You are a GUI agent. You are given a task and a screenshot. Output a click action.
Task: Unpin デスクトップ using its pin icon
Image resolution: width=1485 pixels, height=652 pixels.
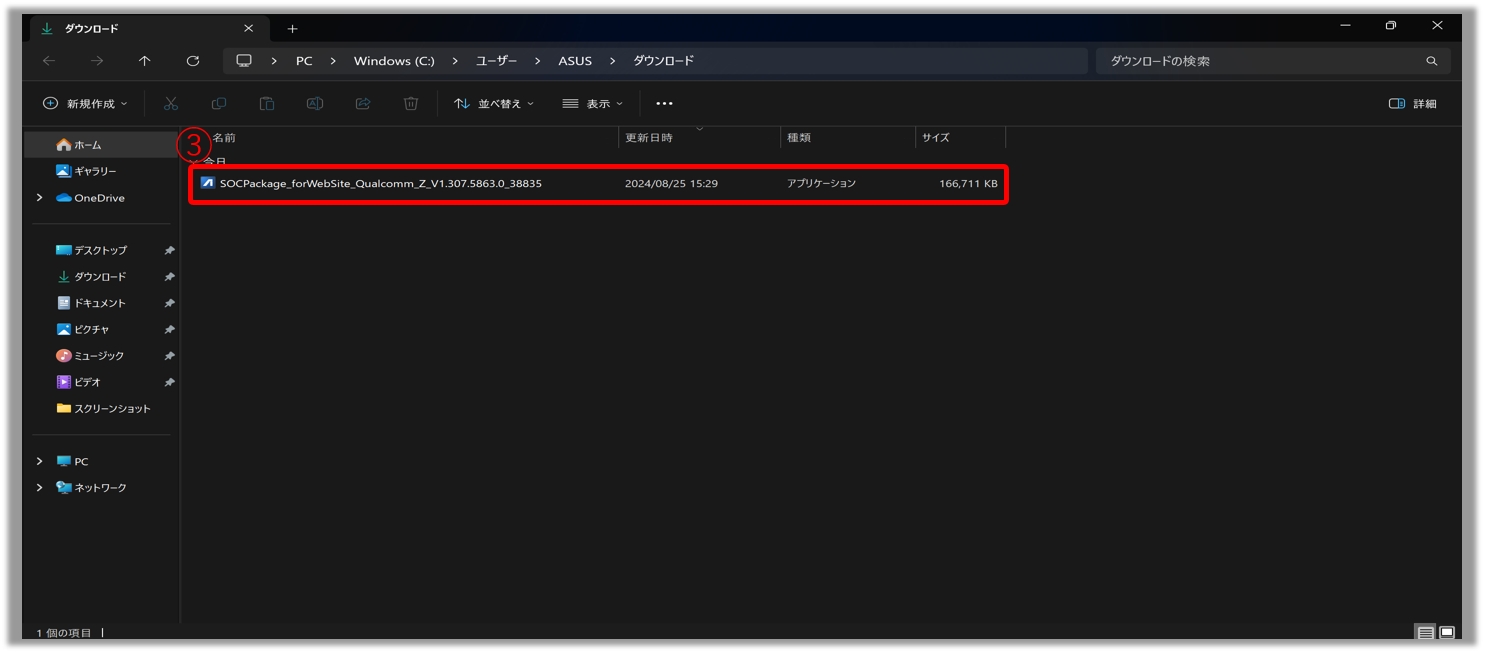169,250
